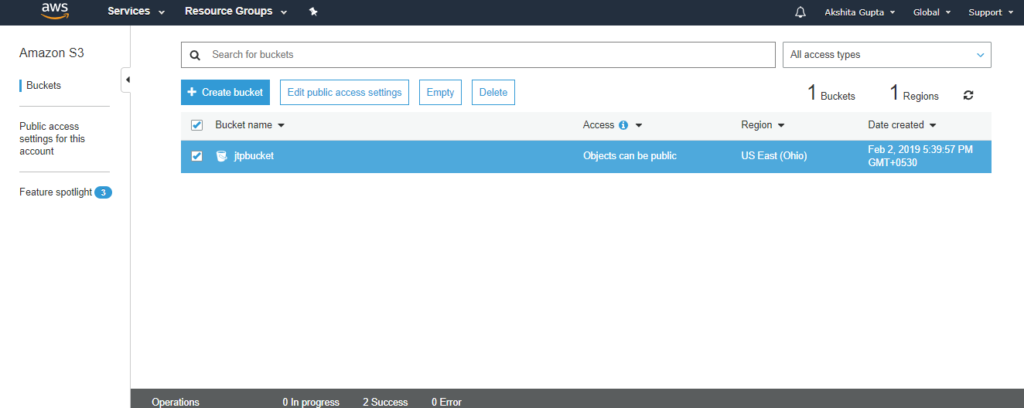Click the AWS logo home icon
Image resolution: width=1024 pixels, height=408 pixels.
click(x=55, y=11)
